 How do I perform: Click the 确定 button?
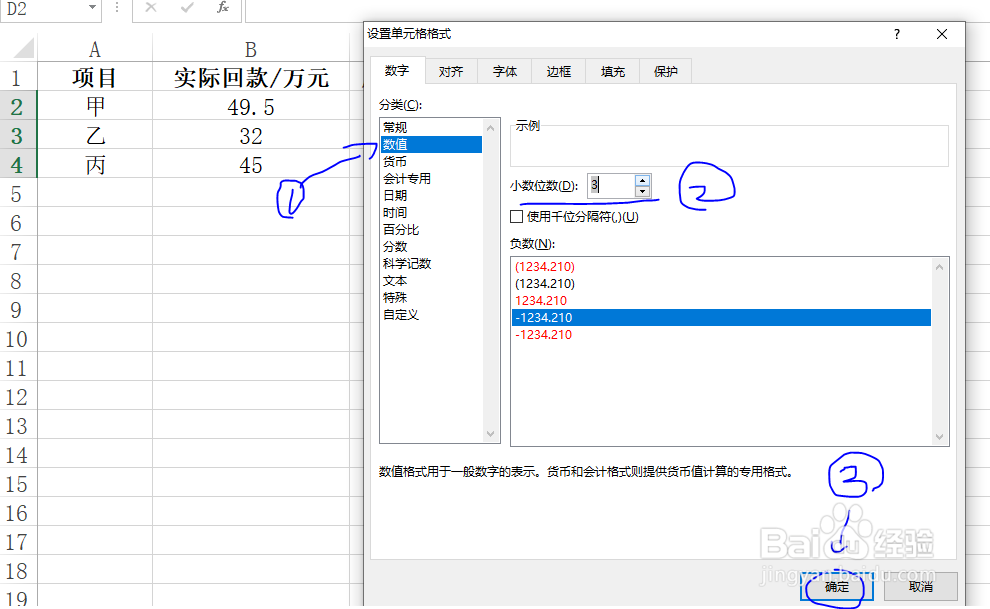coord(837,587)
